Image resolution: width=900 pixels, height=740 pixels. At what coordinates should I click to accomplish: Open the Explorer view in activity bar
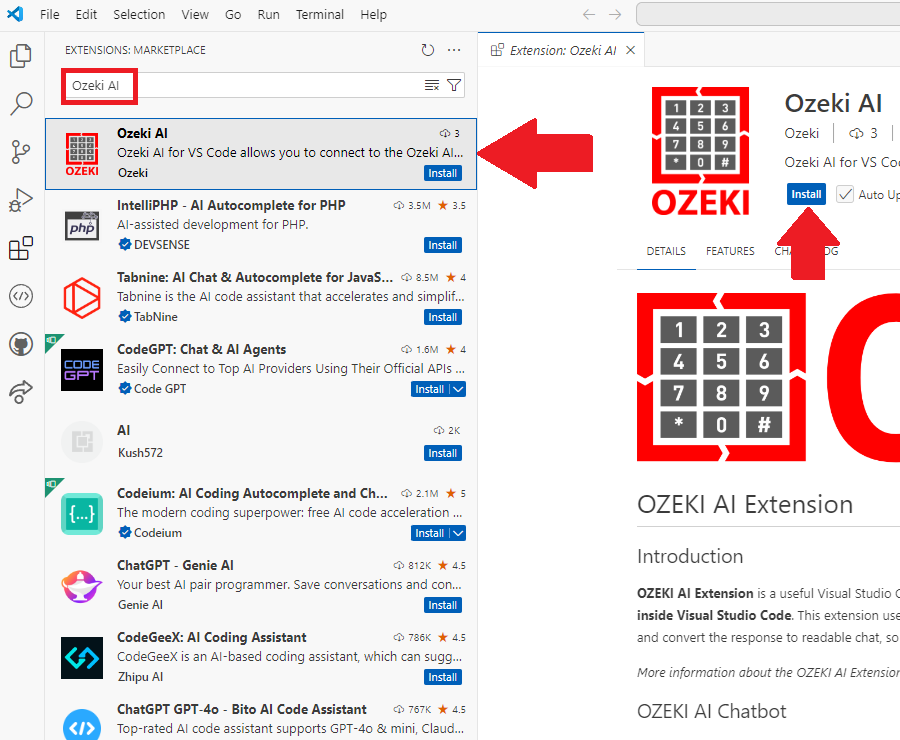21,56
